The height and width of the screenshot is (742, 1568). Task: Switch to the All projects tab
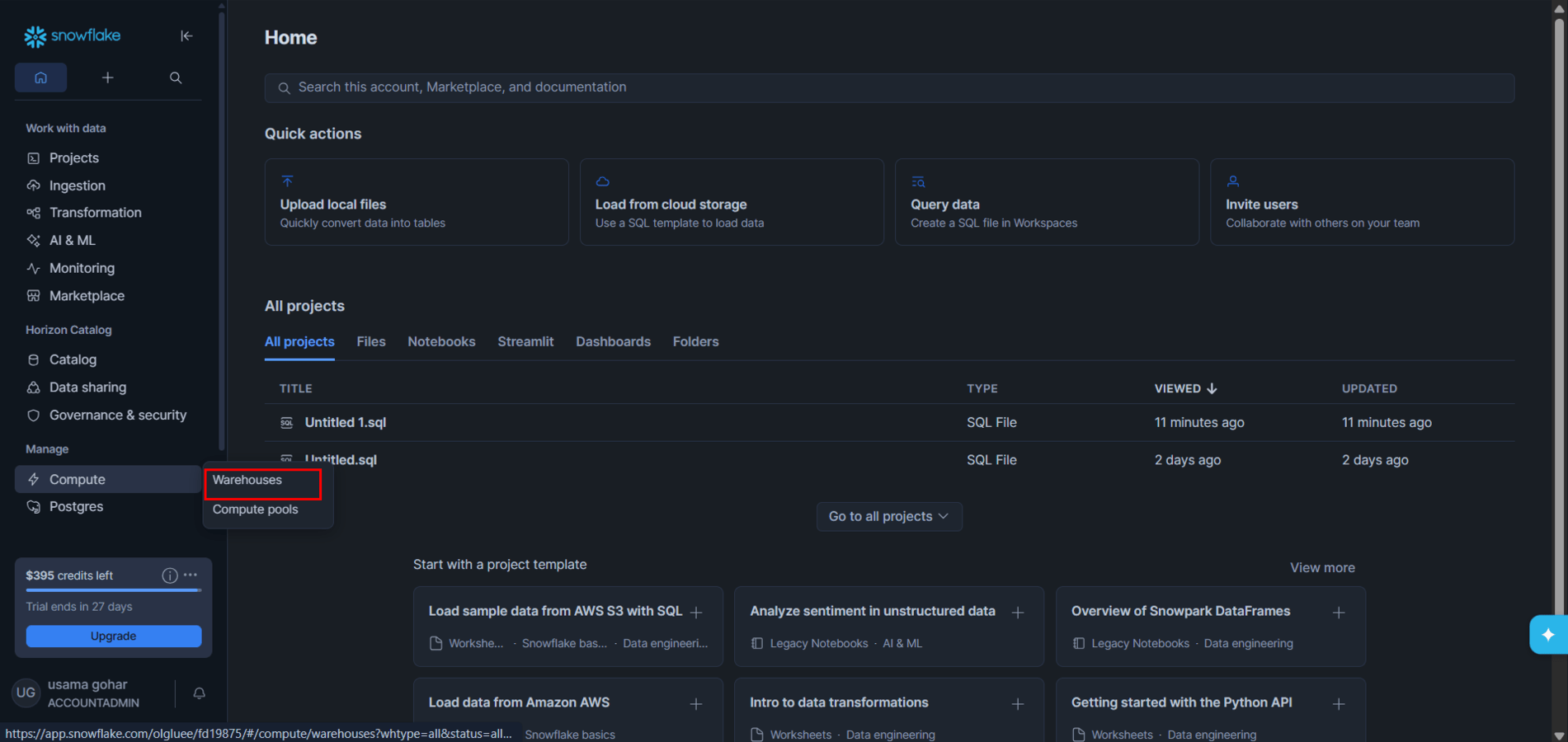(299, 341)
